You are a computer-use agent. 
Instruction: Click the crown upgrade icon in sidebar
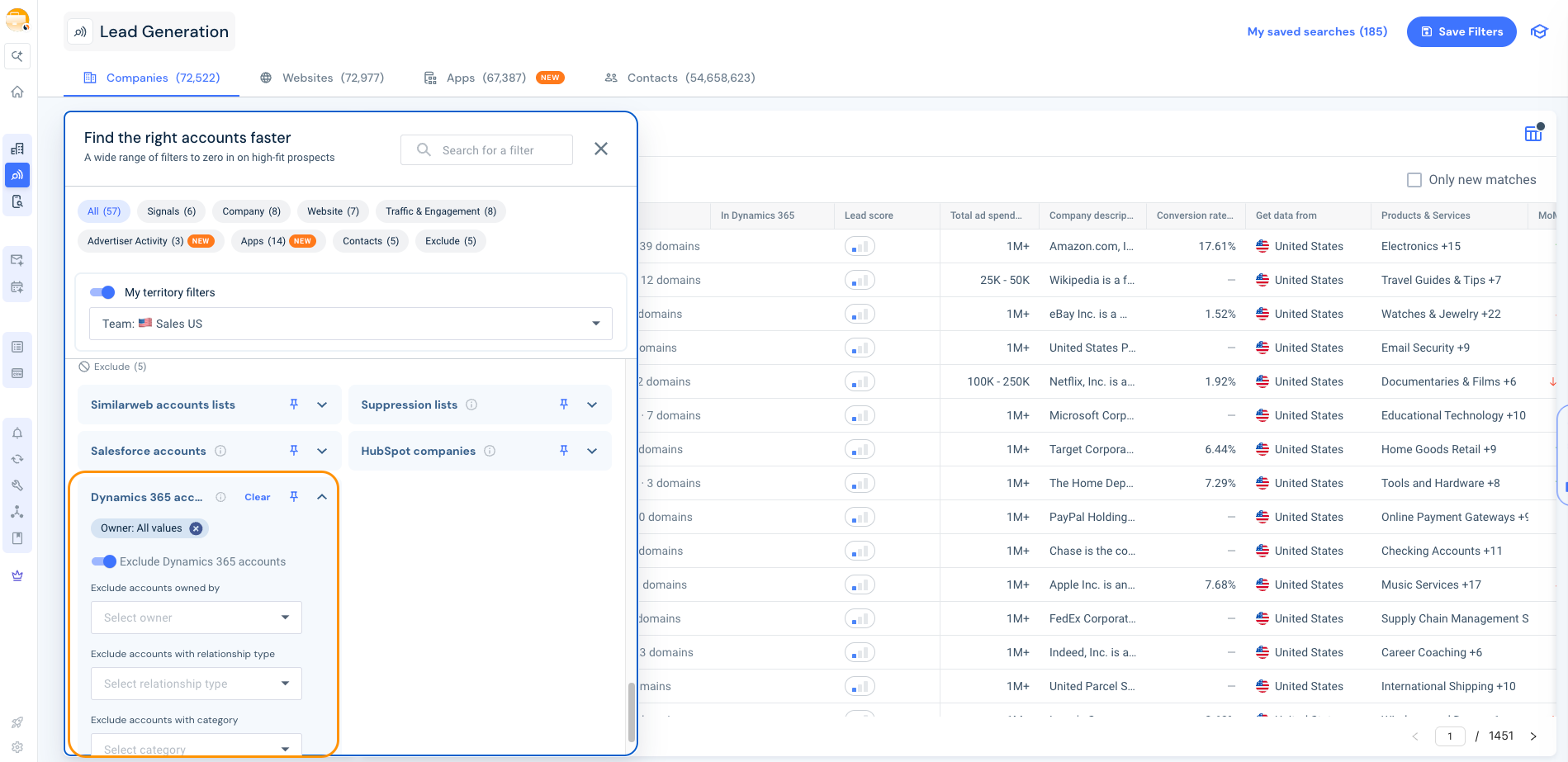click(17, 575)
